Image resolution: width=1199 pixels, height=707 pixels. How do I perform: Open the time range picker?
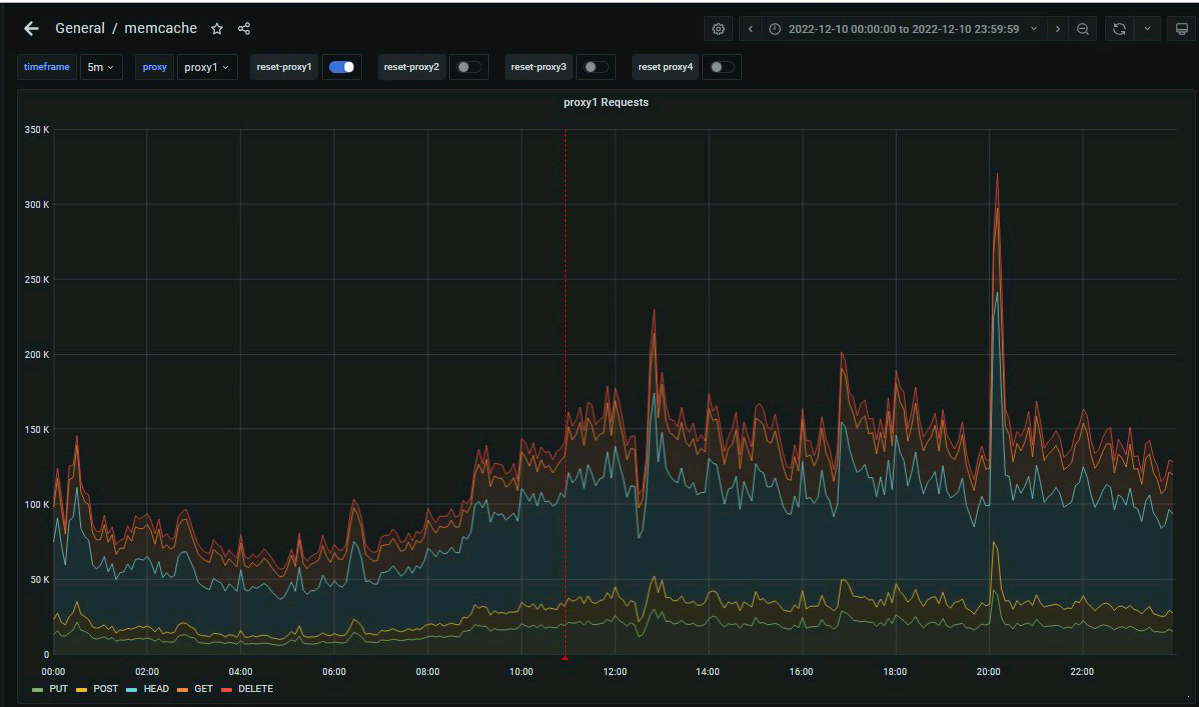pos(903,29)
